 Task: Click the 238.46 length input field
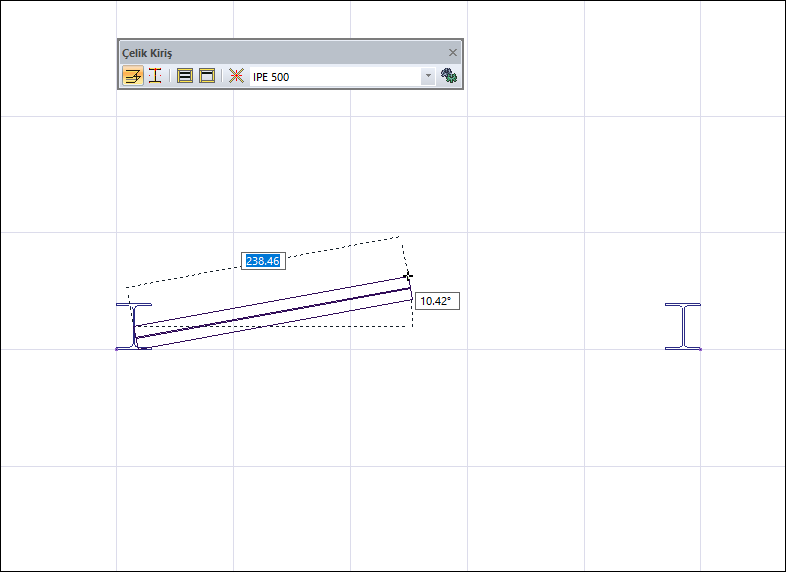[262, 261]
